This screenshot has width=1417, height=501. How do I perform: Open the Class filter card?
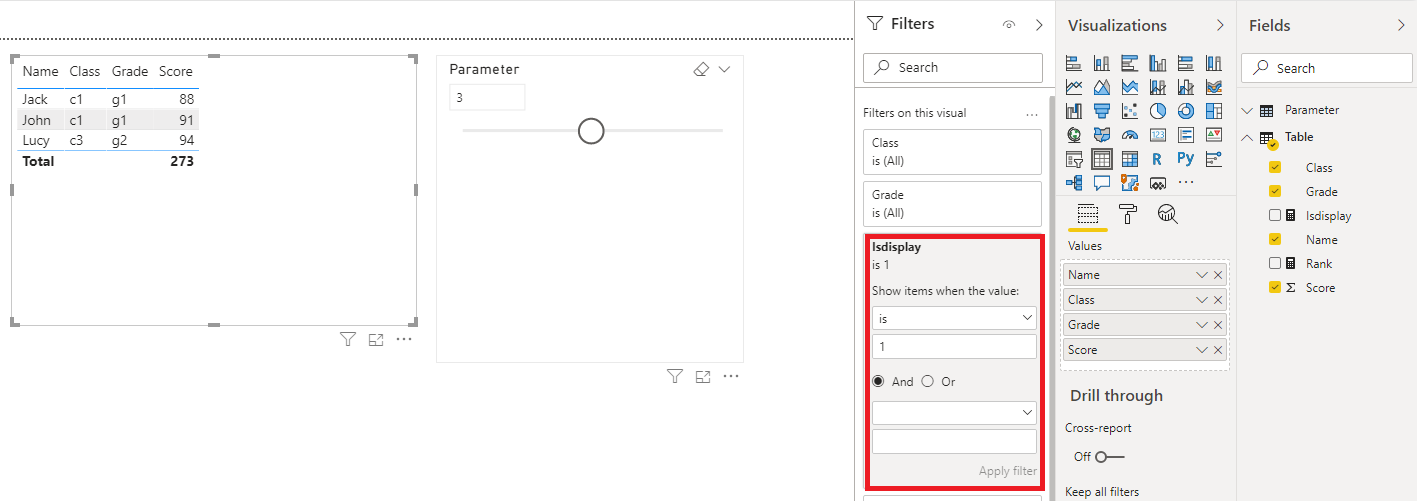click(x=952, y=152)
